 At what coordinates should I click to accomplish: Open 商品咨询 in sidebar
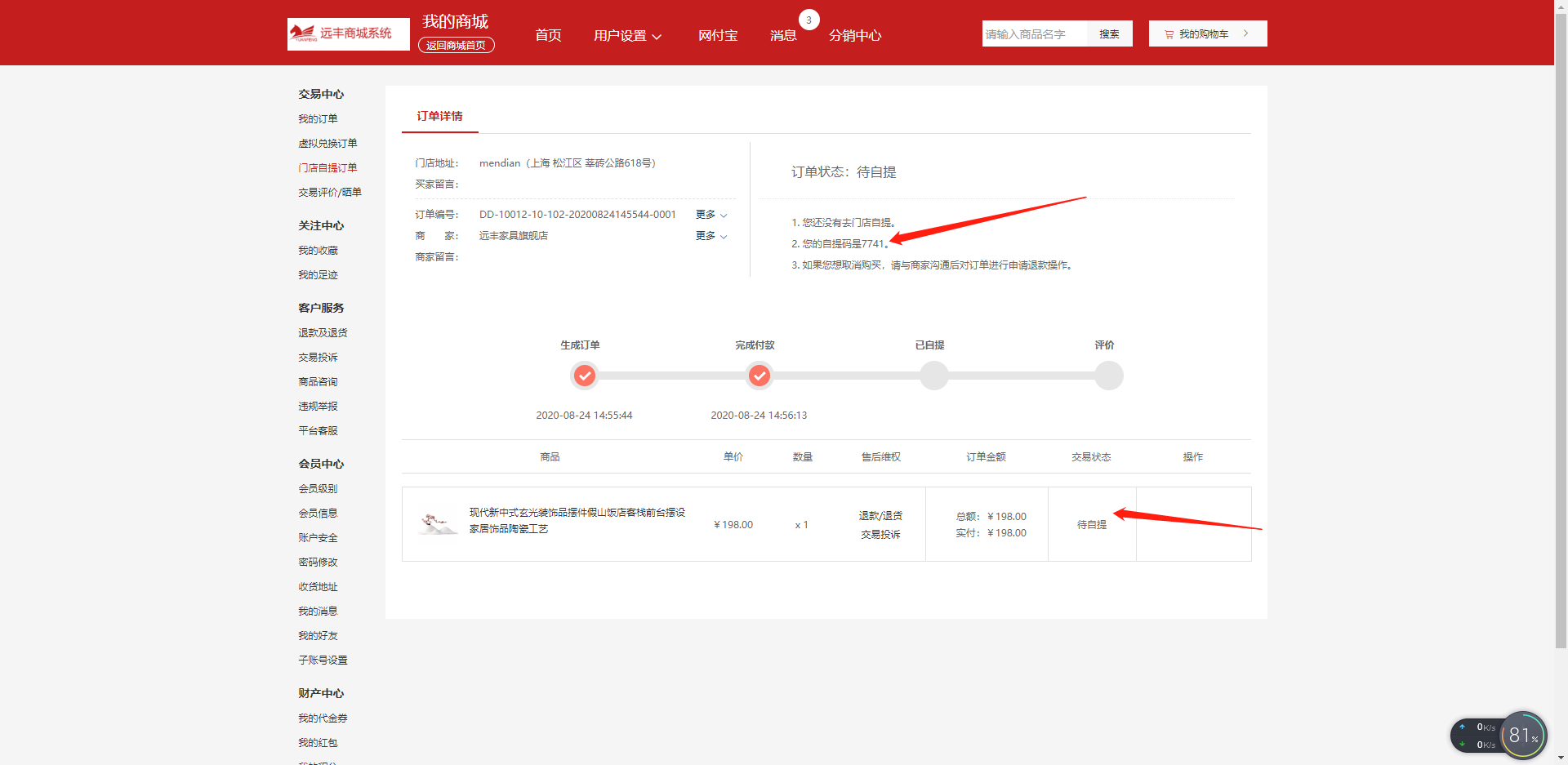[318, 382]
